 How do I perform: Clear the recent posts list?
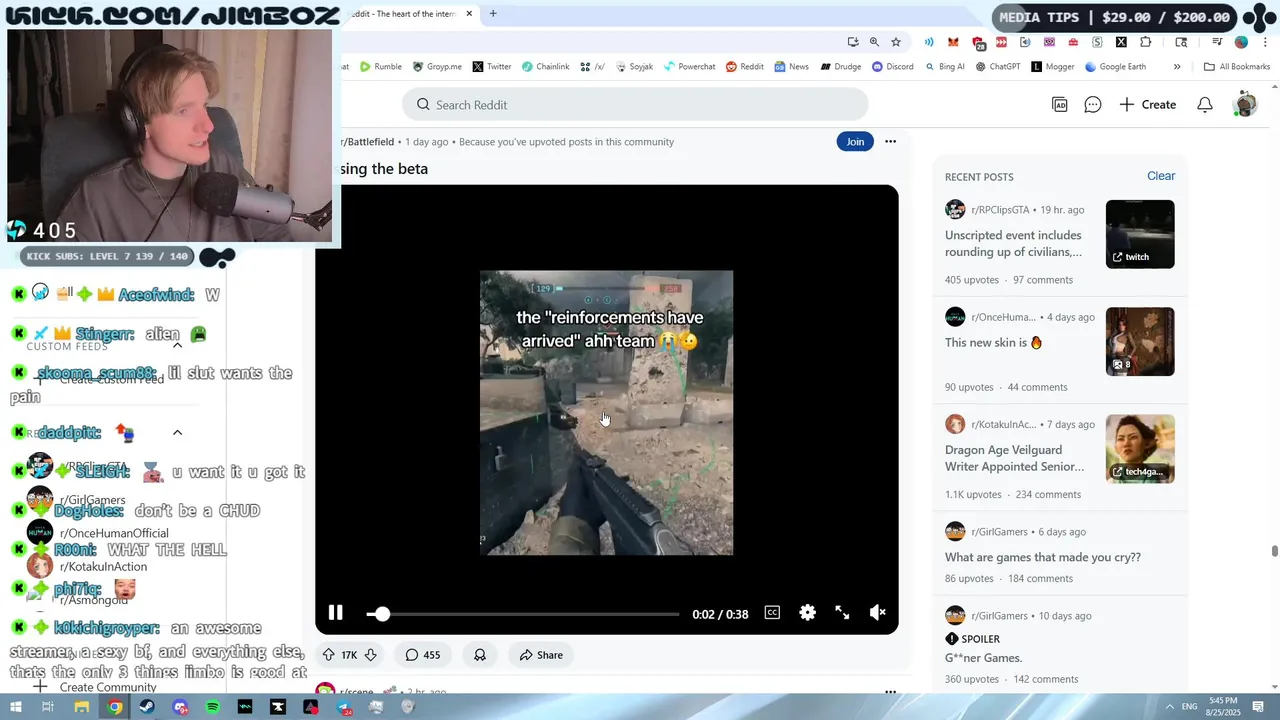pos(1161,176)
